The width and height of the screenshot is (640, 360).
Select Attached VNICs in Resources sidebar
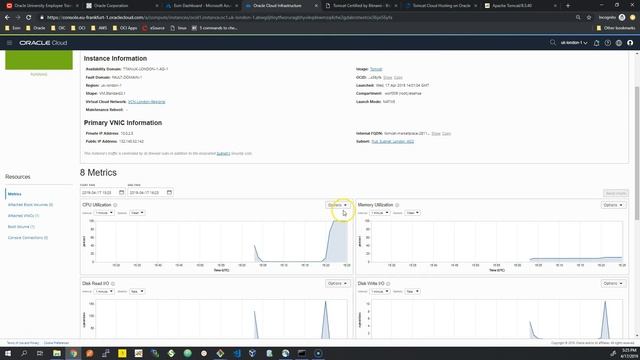pos(23,216)
